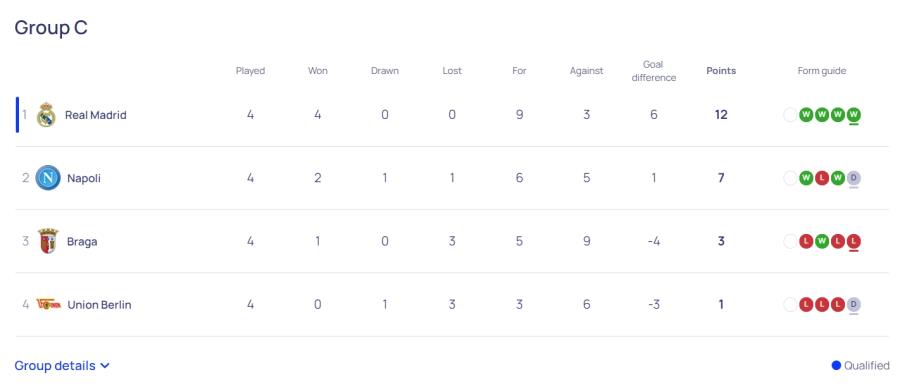Expand the Group details section
This screenshot has height=389, width=900.
pyautogui.click(x=62, y=365)
